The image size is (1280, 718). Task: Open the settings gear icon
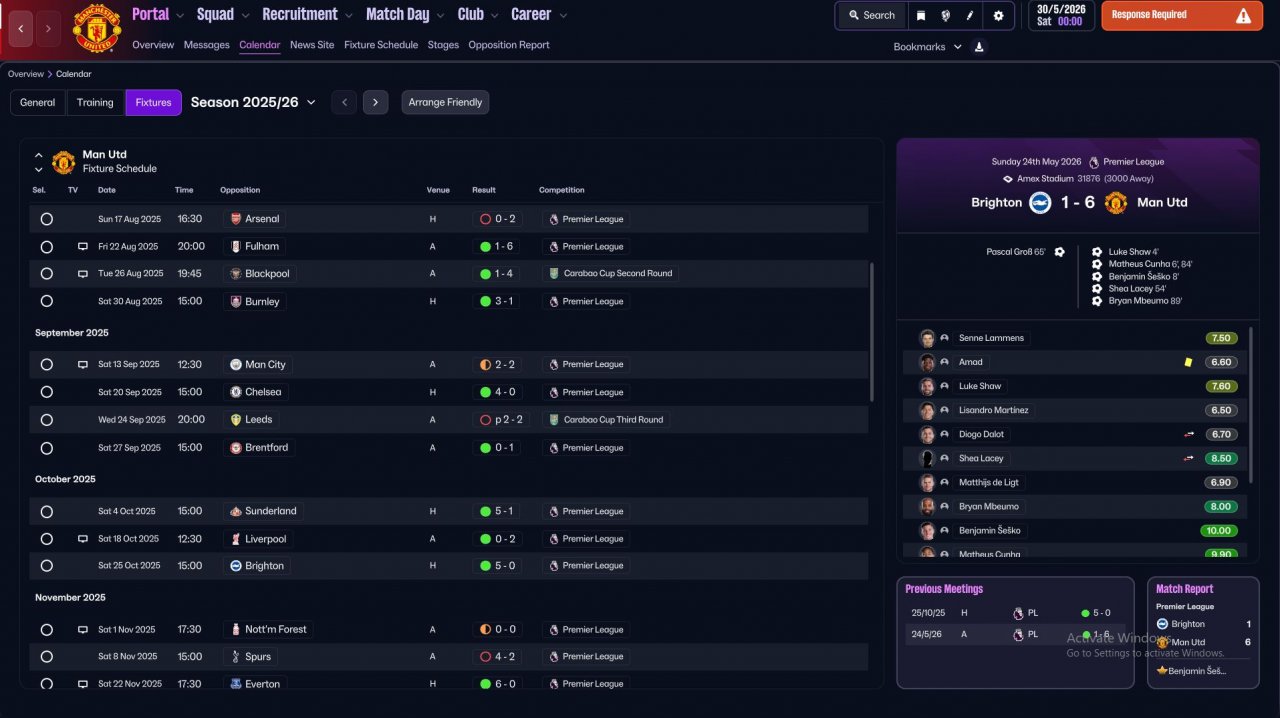[998, 15]
